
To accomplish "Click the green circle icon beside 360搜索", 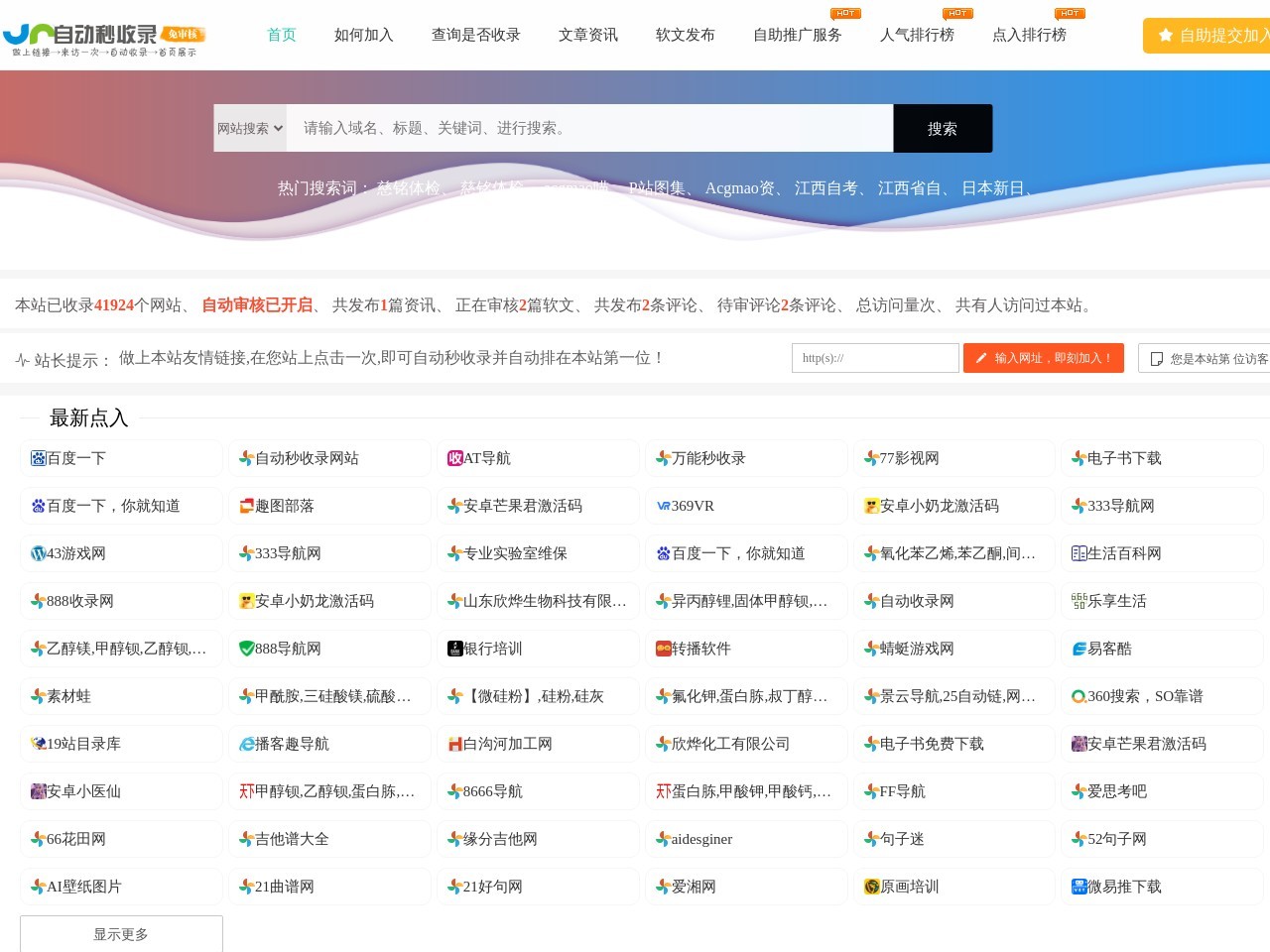I will 1079,696.
